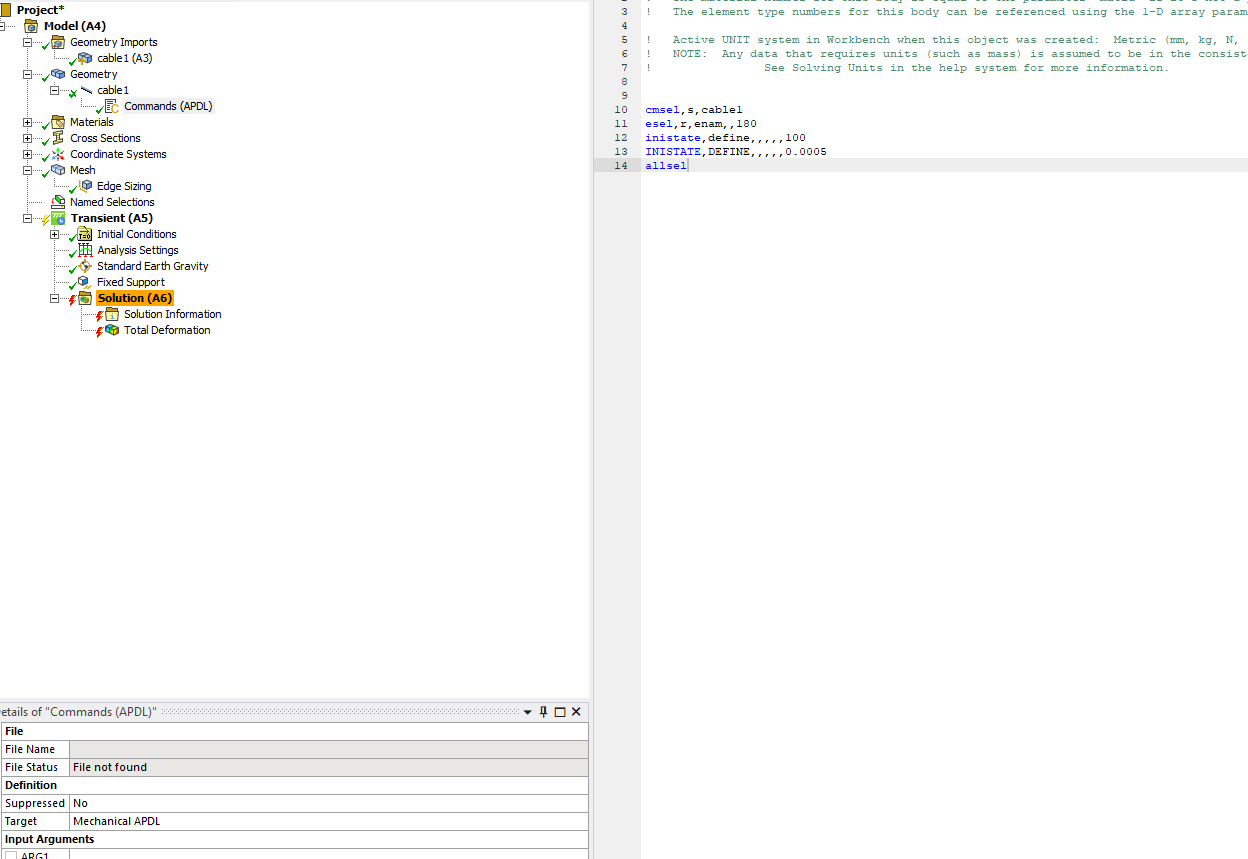Screen dimensions: 1248x859
Task: Click the 'File not found' status cell
Action: 329,767
